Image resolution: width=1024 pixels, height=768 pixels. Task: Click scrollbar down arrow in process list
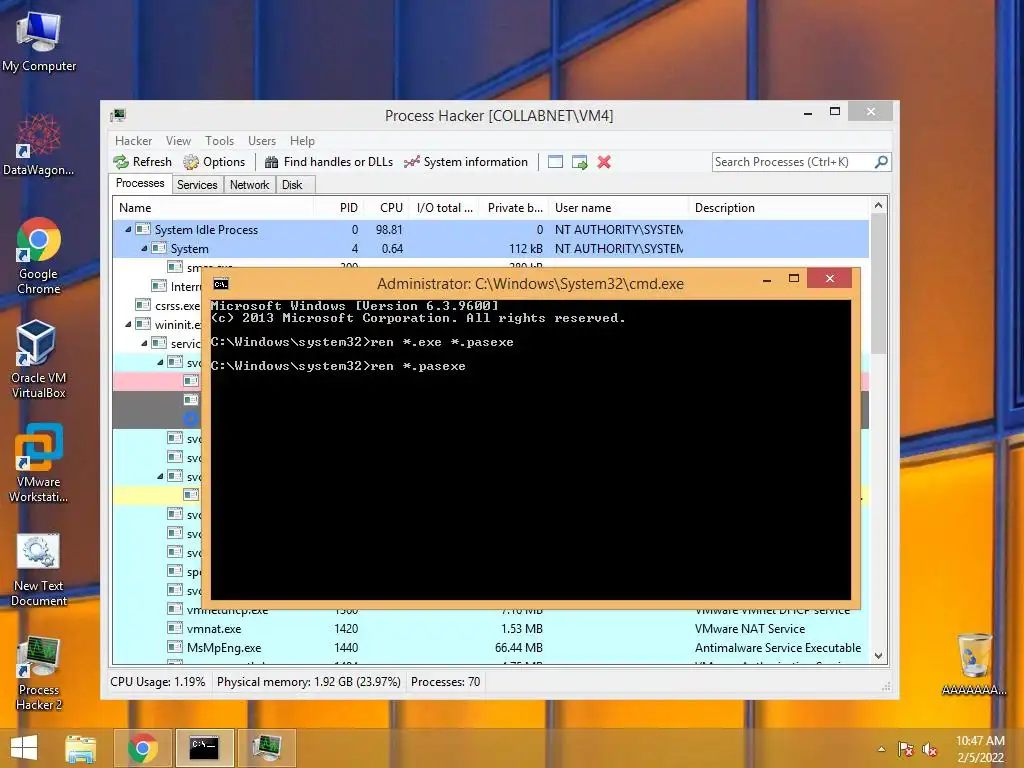878,656
